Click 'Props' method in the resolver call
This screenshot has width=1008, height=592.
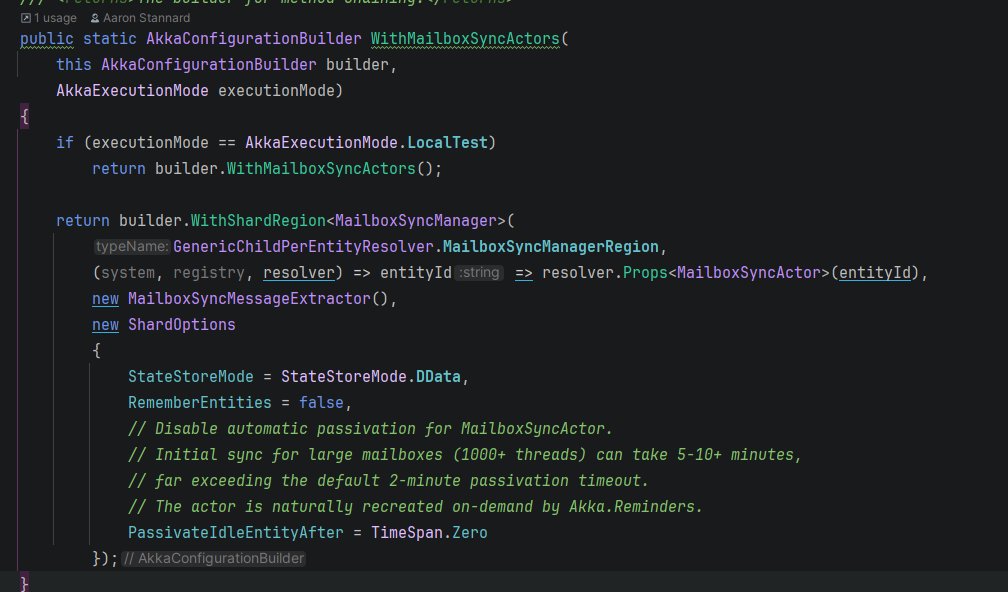645,273
